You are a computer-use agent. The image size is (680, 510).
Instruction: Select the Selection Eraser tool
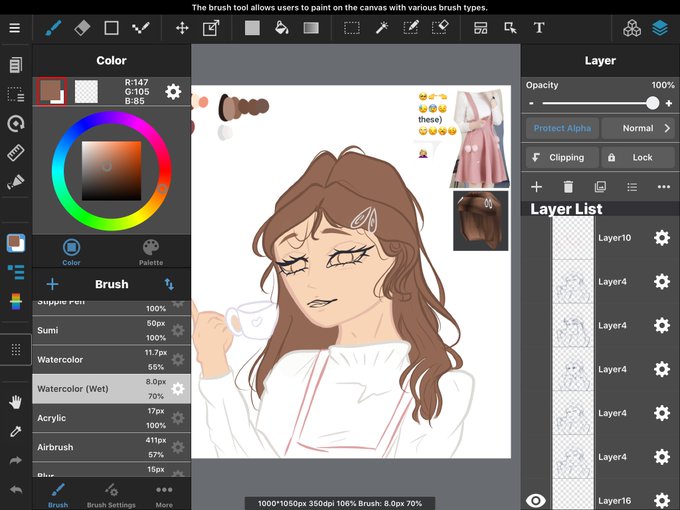point(440,28)
